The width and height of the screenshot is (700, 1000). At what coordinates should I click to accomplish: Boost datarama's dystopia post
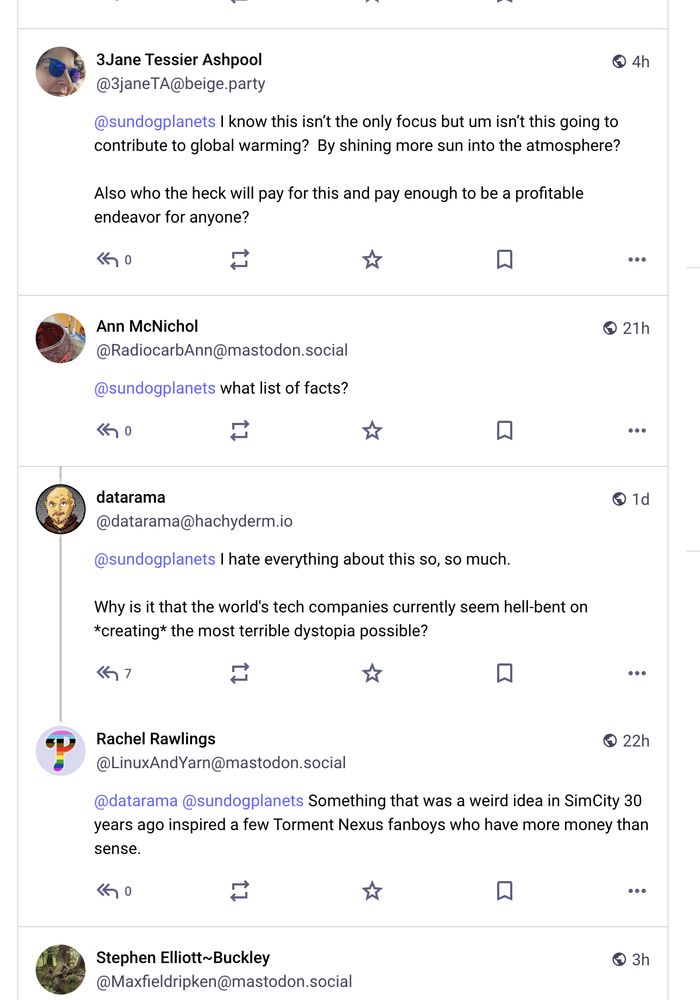(239, 673)
